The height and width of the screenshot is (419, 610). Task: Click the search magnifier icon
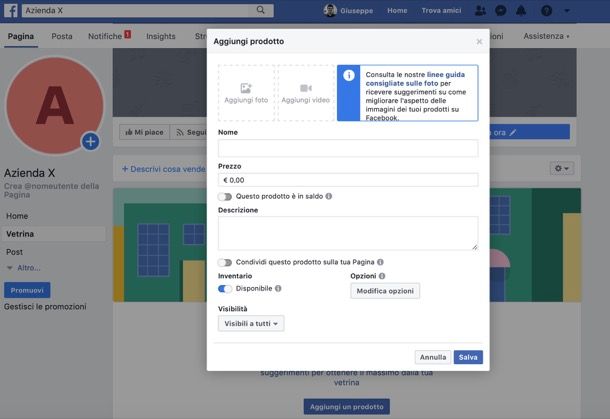pos(261,10)
